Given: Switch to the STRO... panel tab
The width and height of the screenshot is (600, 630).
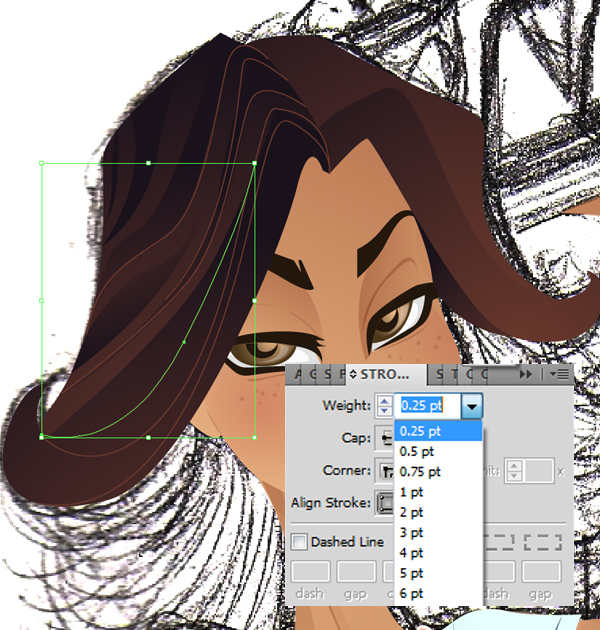Looking at the screenshot, I should (385, 374).
